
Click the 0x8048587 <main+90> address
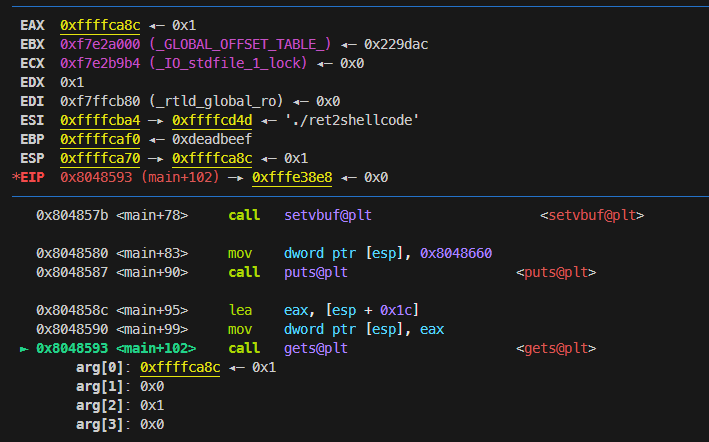point(112,272)
